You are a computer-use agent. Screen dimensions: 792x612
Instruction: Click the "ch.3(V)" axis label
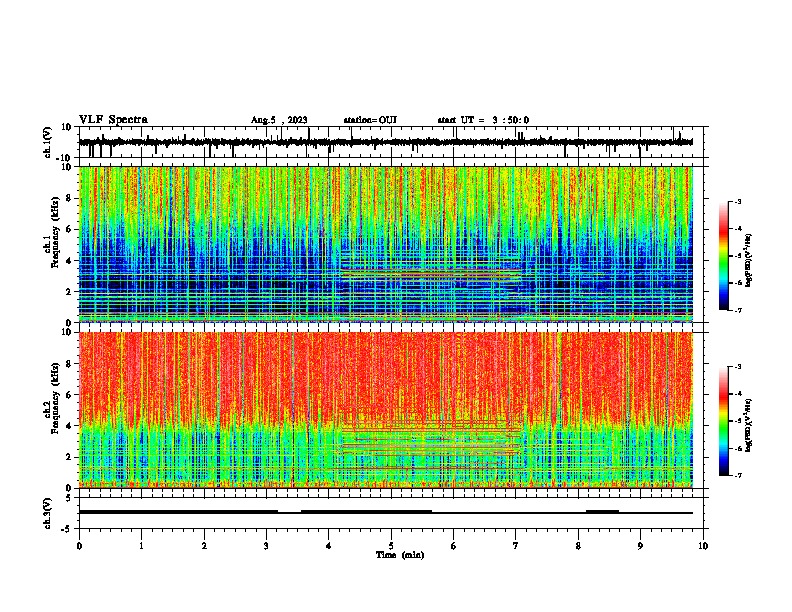48,513
